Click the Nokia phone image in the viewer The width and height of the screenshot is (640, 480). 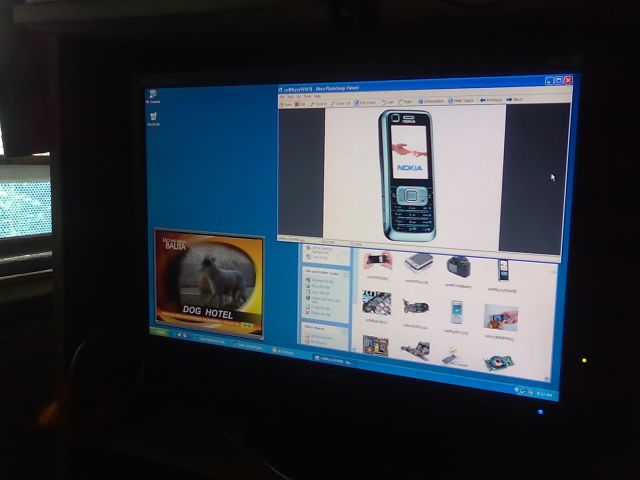[x=407, y=176]
